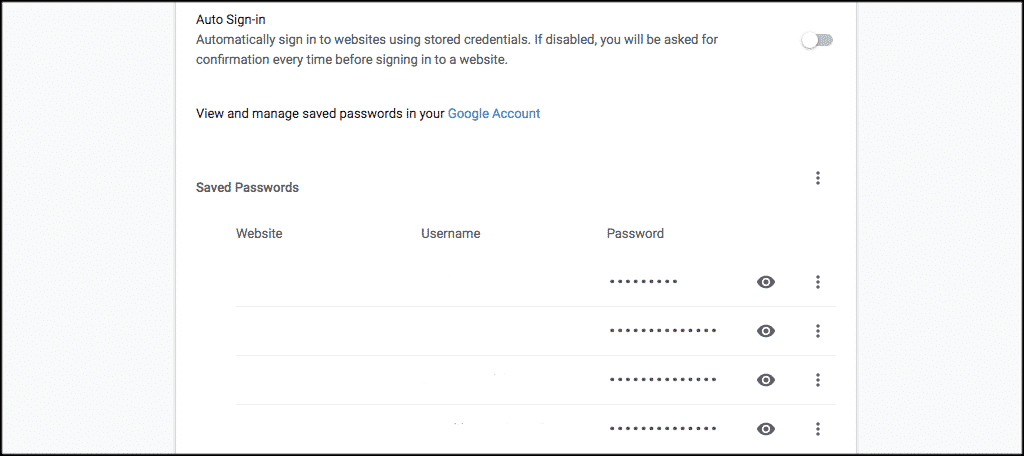Unmask the third saved password via the eye icon
The height and width of the screenshot is (456, 1024).
pyautogui.click(x=766, y=380)
